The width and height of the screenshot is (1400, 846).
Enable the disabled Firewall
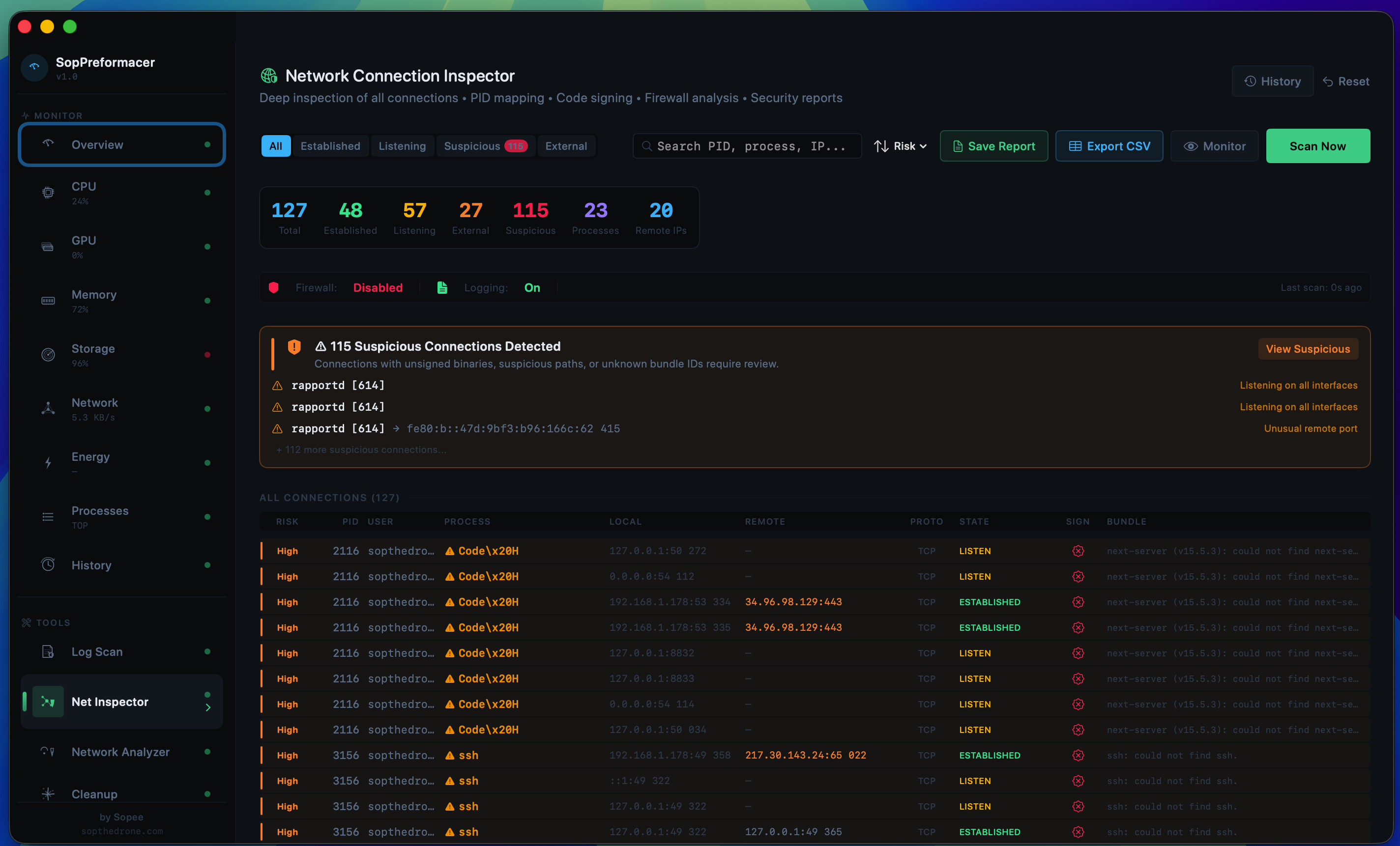click(378, 287)
